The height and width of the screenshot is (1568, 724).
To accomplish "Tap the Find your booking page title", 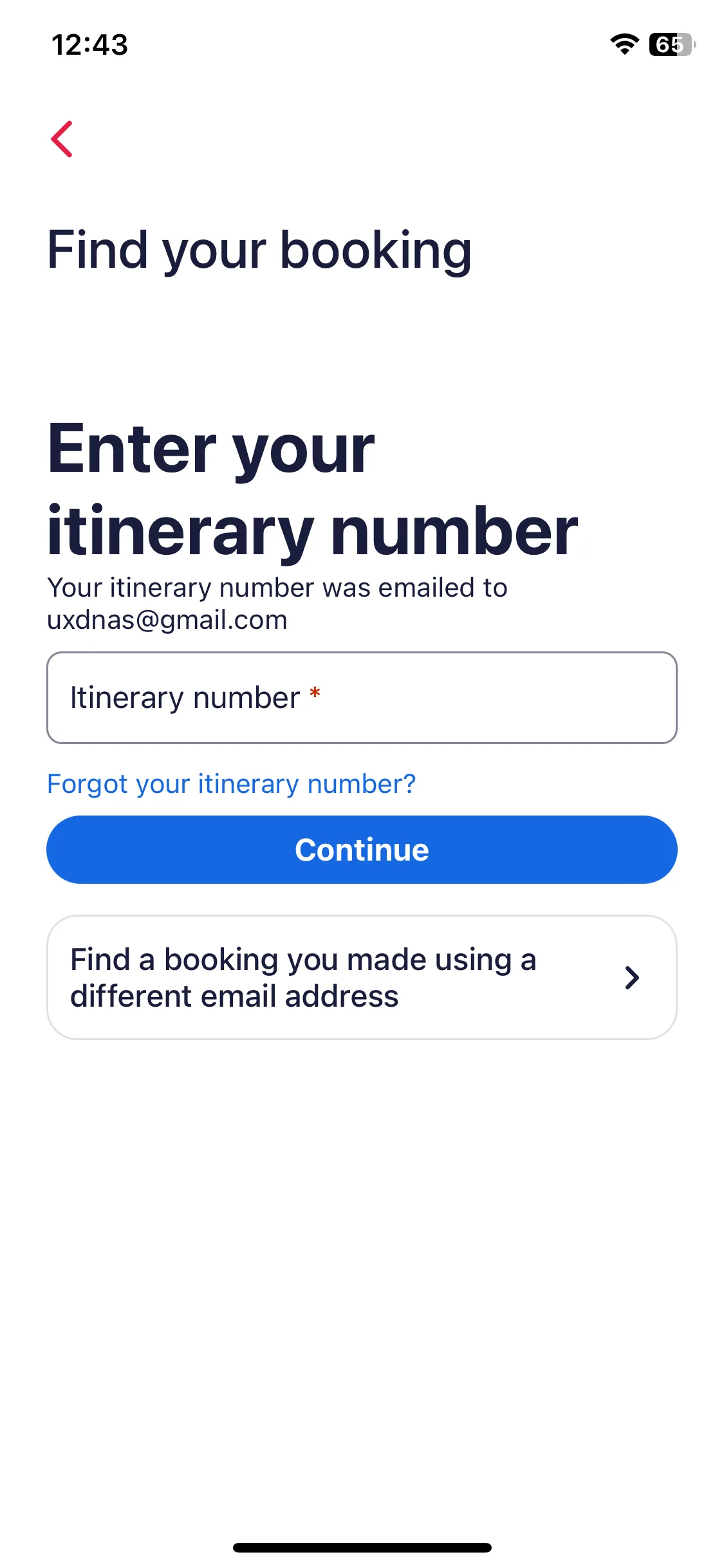I will (x=260, y=251).
